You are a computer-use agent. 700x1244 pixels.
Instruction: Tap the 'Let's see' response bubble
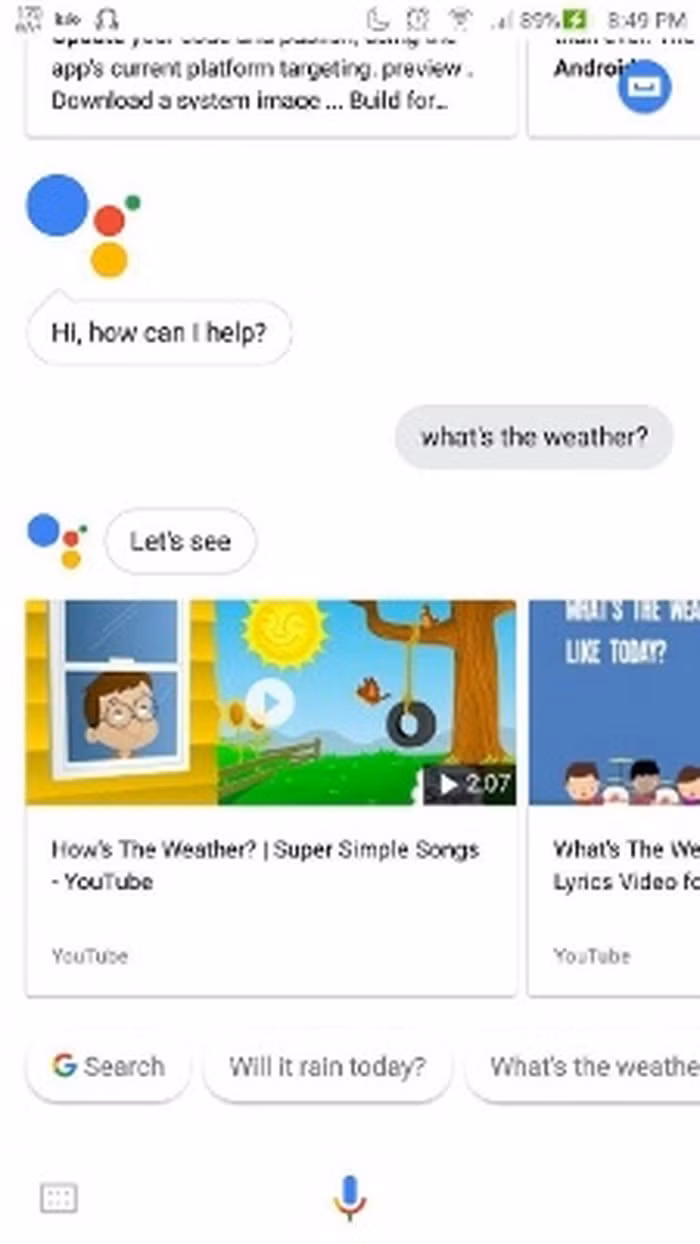[x=180, y=541]
